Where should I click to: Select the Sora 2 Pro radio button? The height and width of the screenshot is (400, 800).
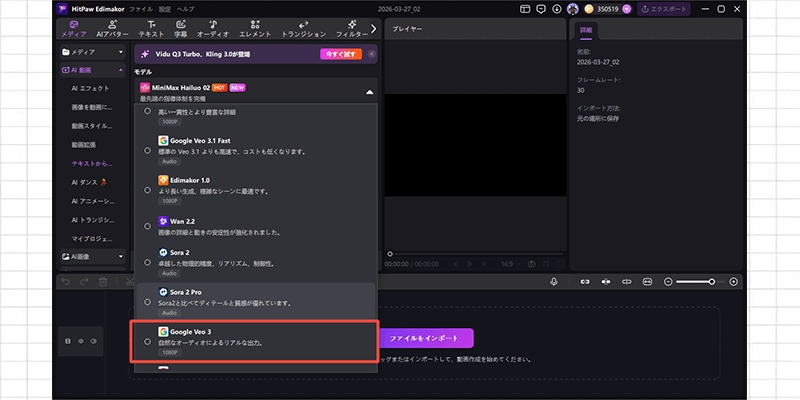point(147,302)
